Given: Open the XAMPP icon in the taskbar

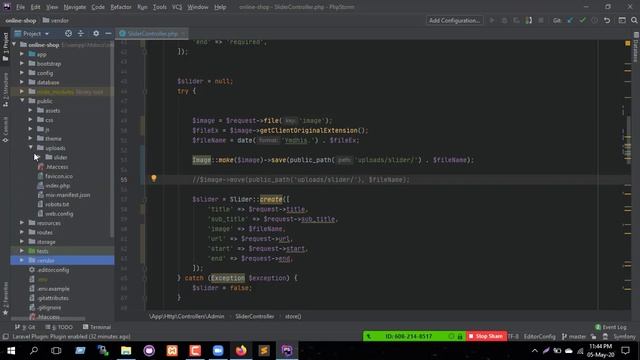Looking at the screenshot, I should click(172, 351).
